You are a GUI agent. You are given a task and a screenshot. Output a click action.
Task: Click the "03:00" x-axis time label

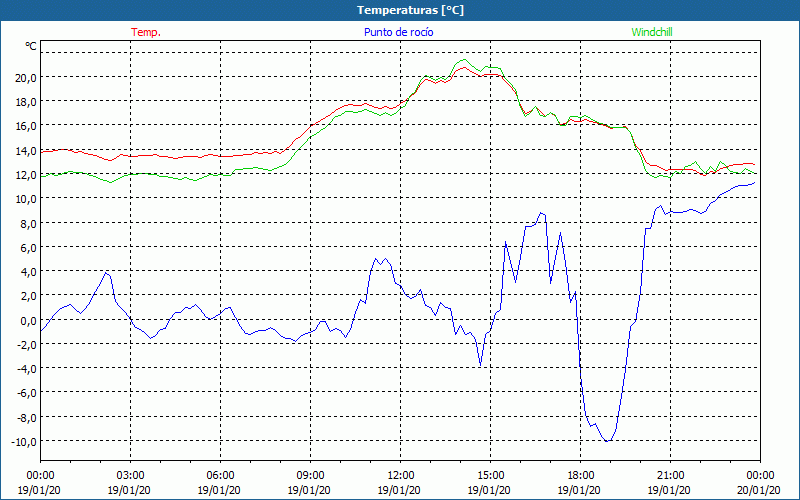coord(130,476)
